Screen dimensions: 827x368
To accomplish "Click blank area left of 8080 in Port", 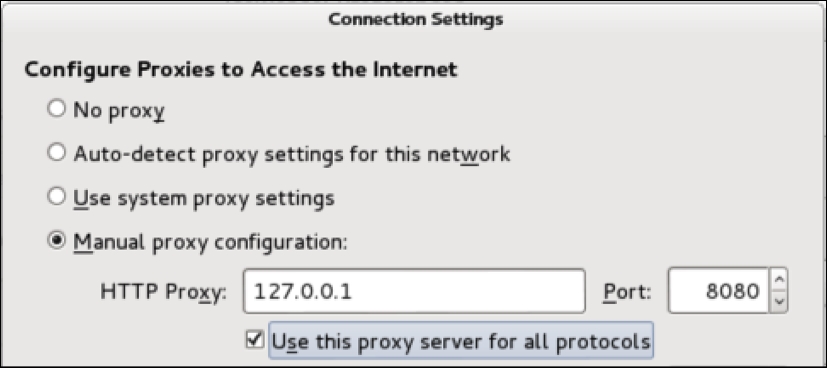I will click(x=687, y=291).
